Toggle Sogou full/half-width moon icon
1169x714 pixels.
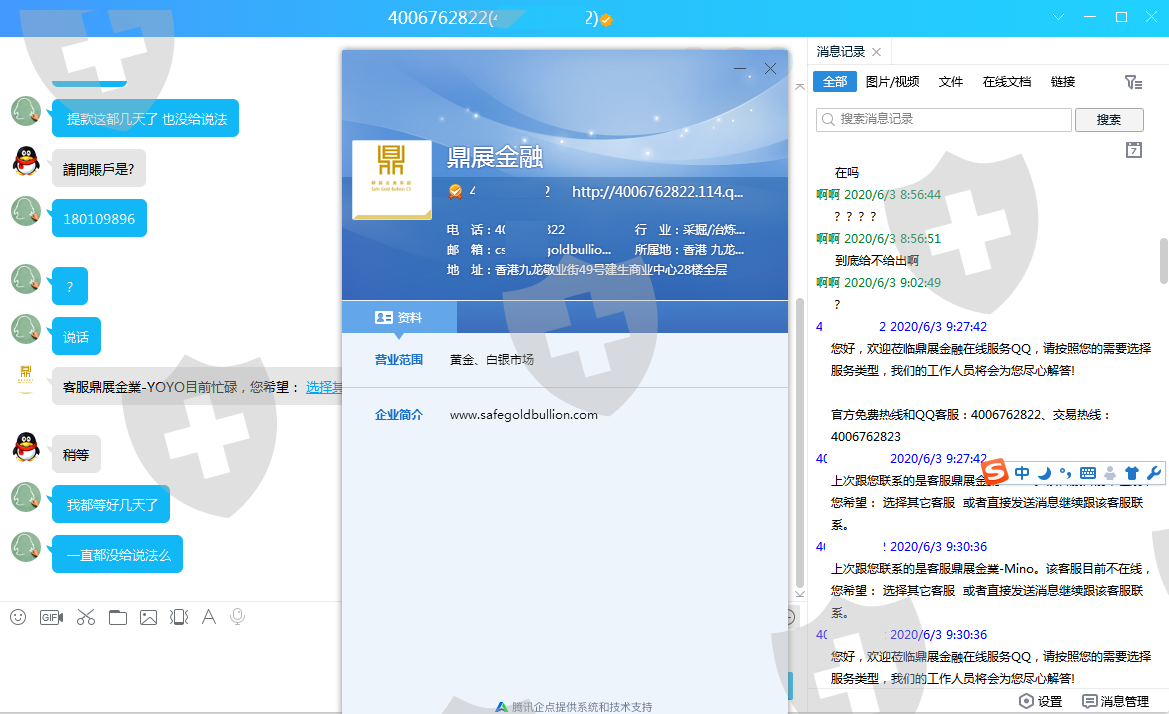click(x=1044, y=472)
